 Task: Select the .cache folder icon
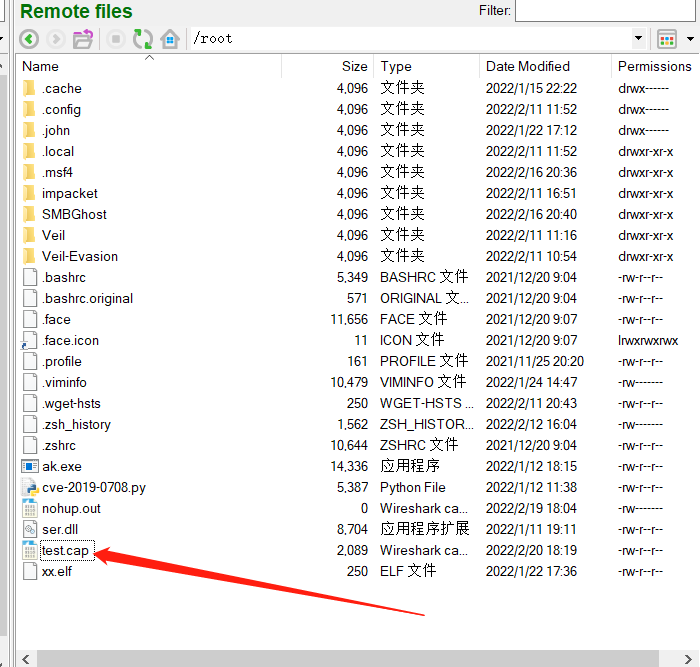point(29,88)
